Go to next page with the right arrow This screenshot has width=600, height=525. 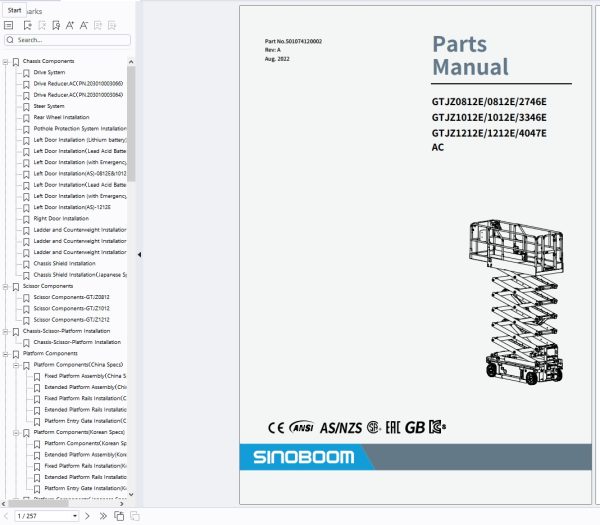87,516
